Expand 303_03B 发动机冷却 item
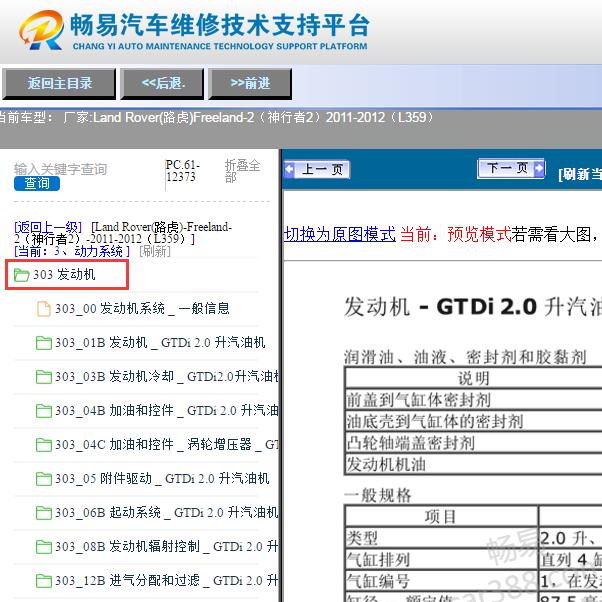The width and height of the screenshot is (602, 602). 167,377
